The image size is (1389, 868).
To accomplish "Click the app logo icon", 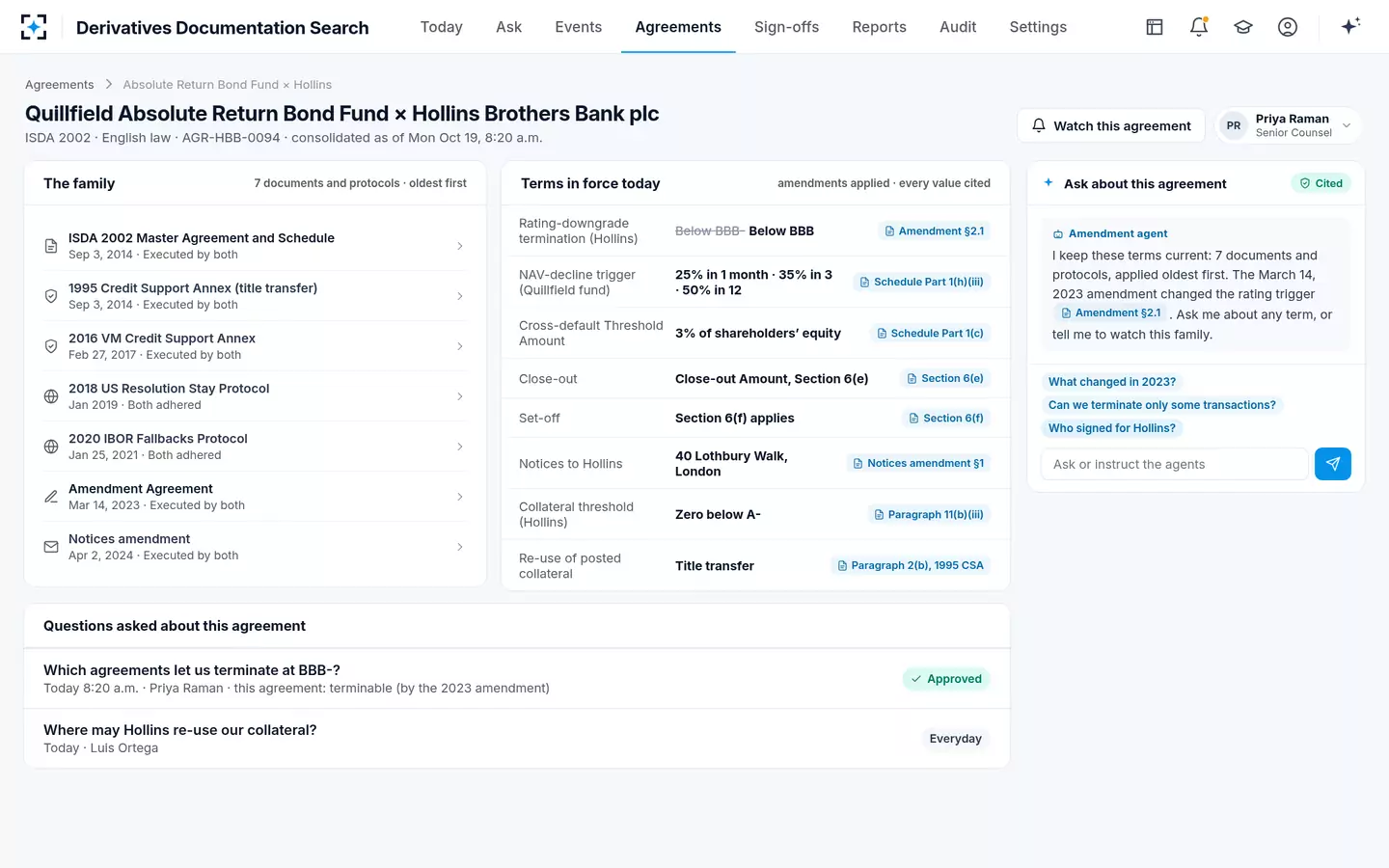I will pos(34,27).
